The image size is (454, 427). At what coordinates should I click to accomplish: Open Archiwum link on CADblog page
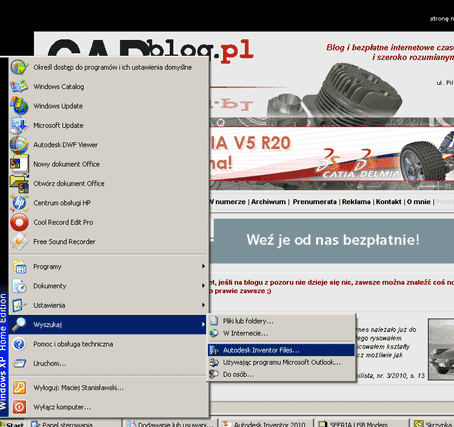point(268,202)
